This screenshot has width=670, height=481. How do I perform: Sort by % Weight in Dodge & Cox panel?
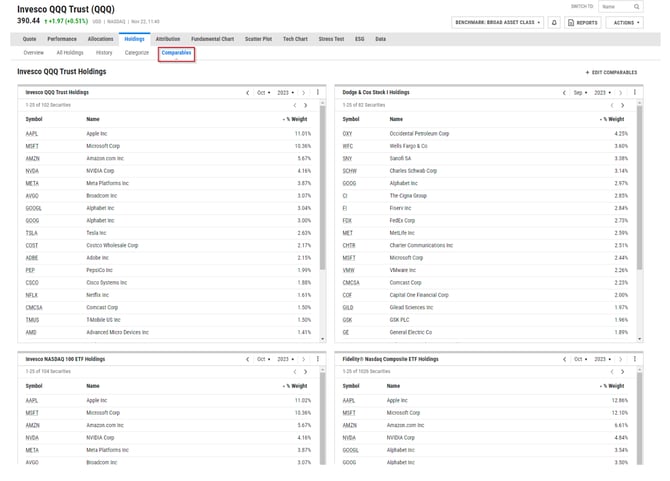coord(612,119)
